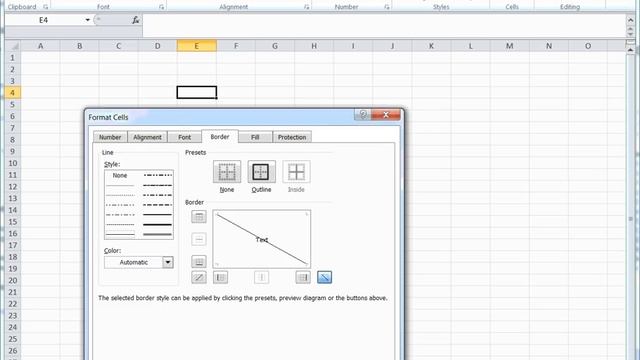Click the Automatic color box
Screen dimensions: 640x360
pos(133,262)
